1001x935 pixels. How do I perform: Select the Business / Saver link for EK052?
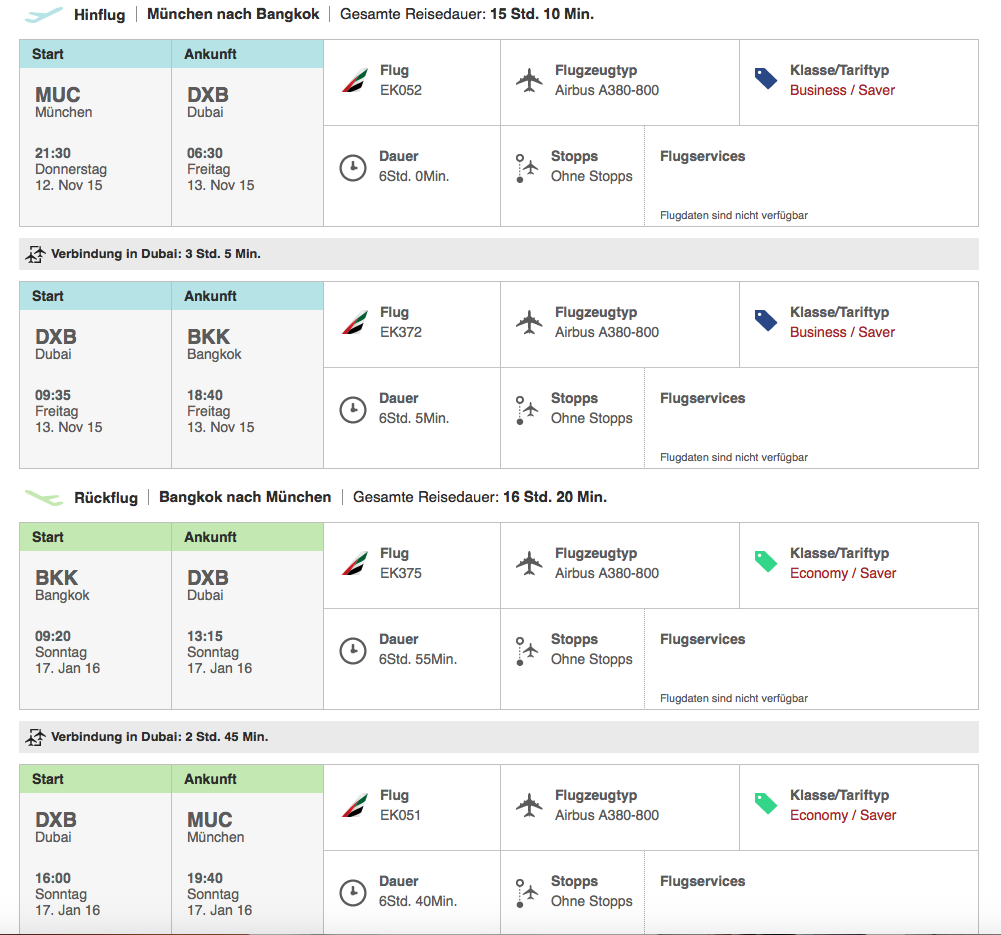click(x=842, y=90)
